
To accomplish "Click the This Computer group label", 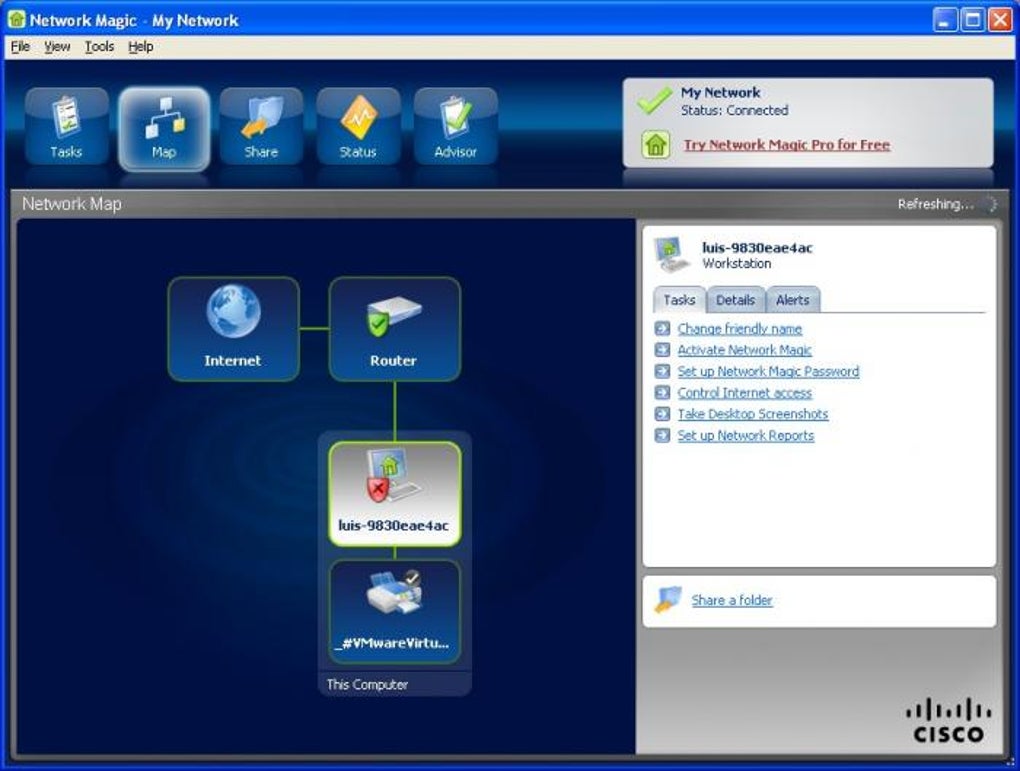I will (x=367, y=684).
